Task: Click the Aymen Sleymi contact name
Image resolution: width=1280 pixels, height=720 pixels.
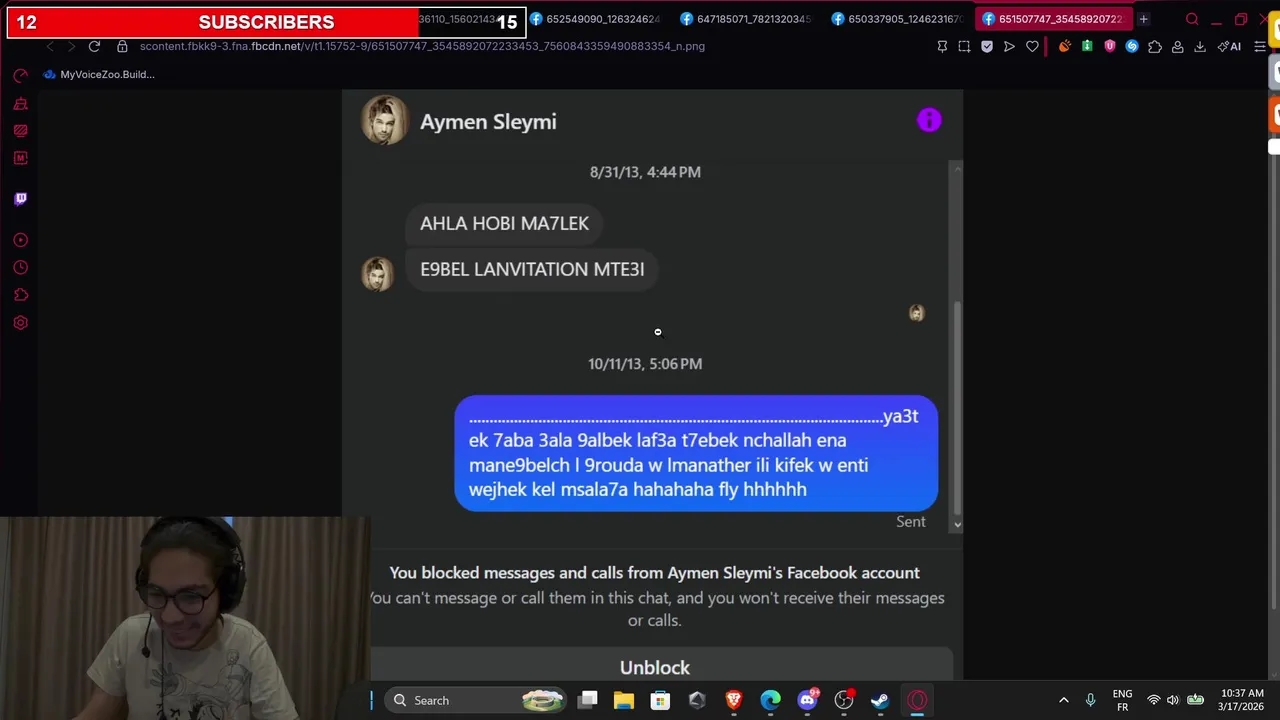Action: click(488, 122)
